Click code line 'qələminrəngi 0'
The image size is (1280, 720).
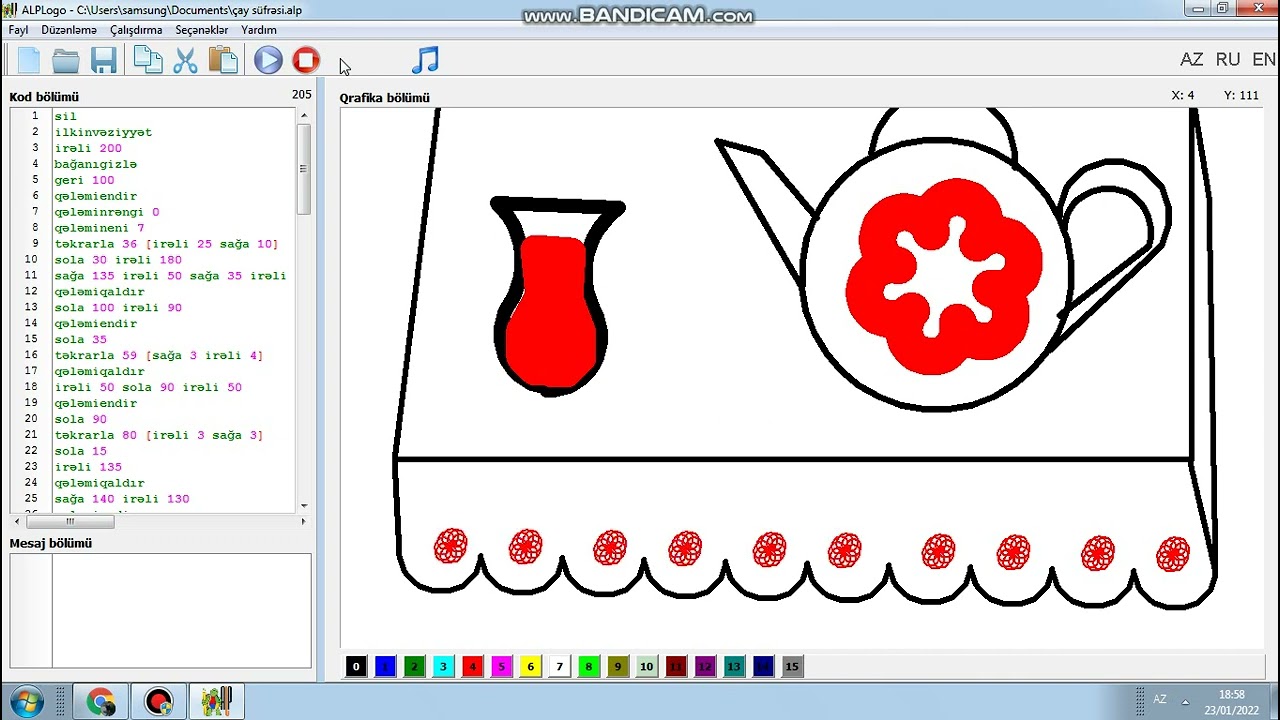[107, 212]
